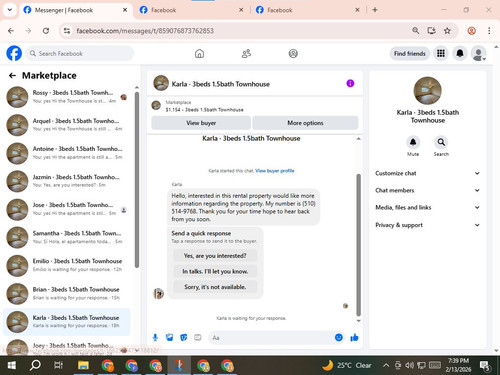Open the Jose conversation
The image size is (500, 375).
click(x=67, y=209)
